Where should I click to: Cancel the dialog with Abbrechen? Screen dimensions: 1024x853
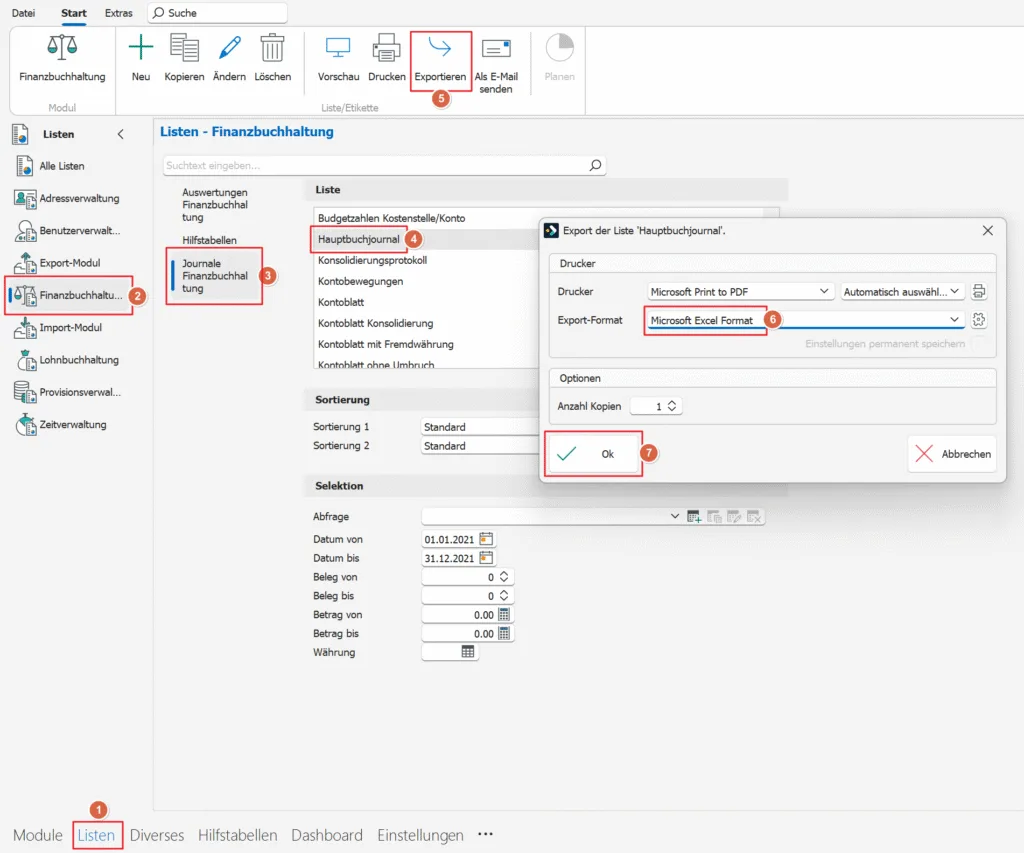(x=952, y=454)
